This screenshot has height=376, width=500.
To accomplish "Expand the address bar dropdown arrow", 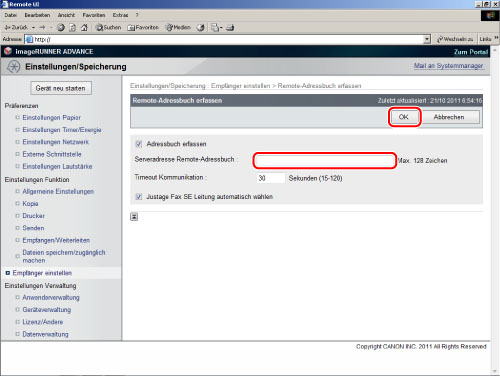I will pyautogui.click(x=427, y=39).
